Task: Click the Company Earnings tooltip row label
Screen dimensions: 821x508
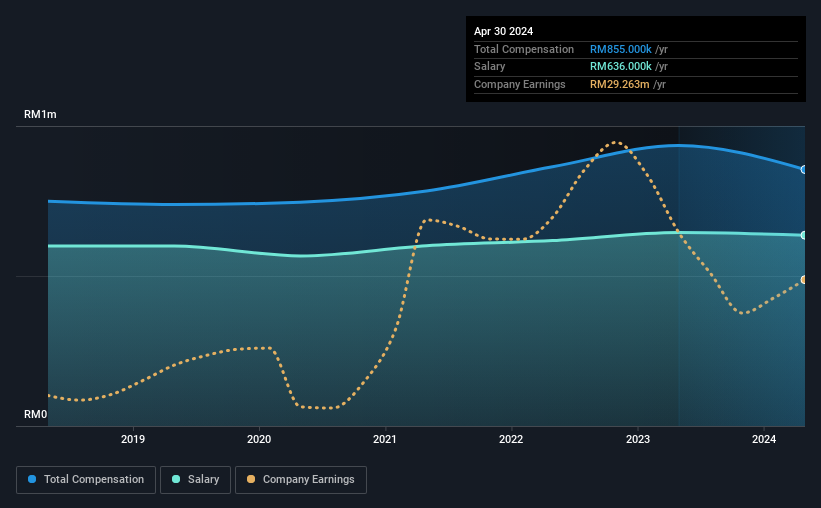Action: [519, 84]
